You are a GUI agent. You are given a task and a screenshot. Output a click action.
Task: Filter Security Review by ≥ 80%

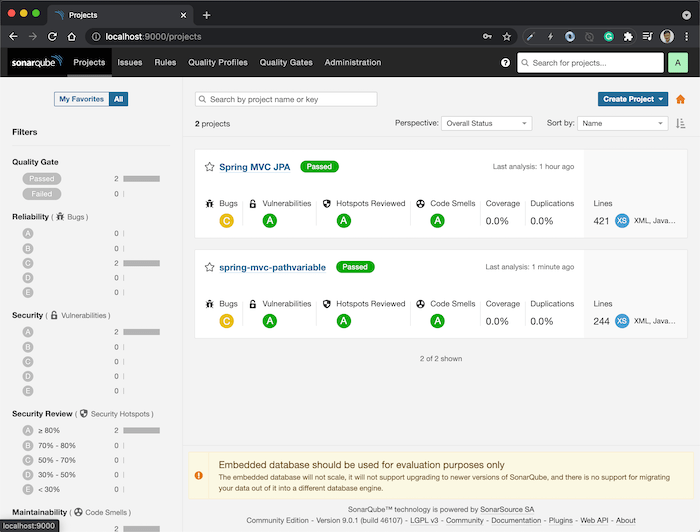pos(41,431)
